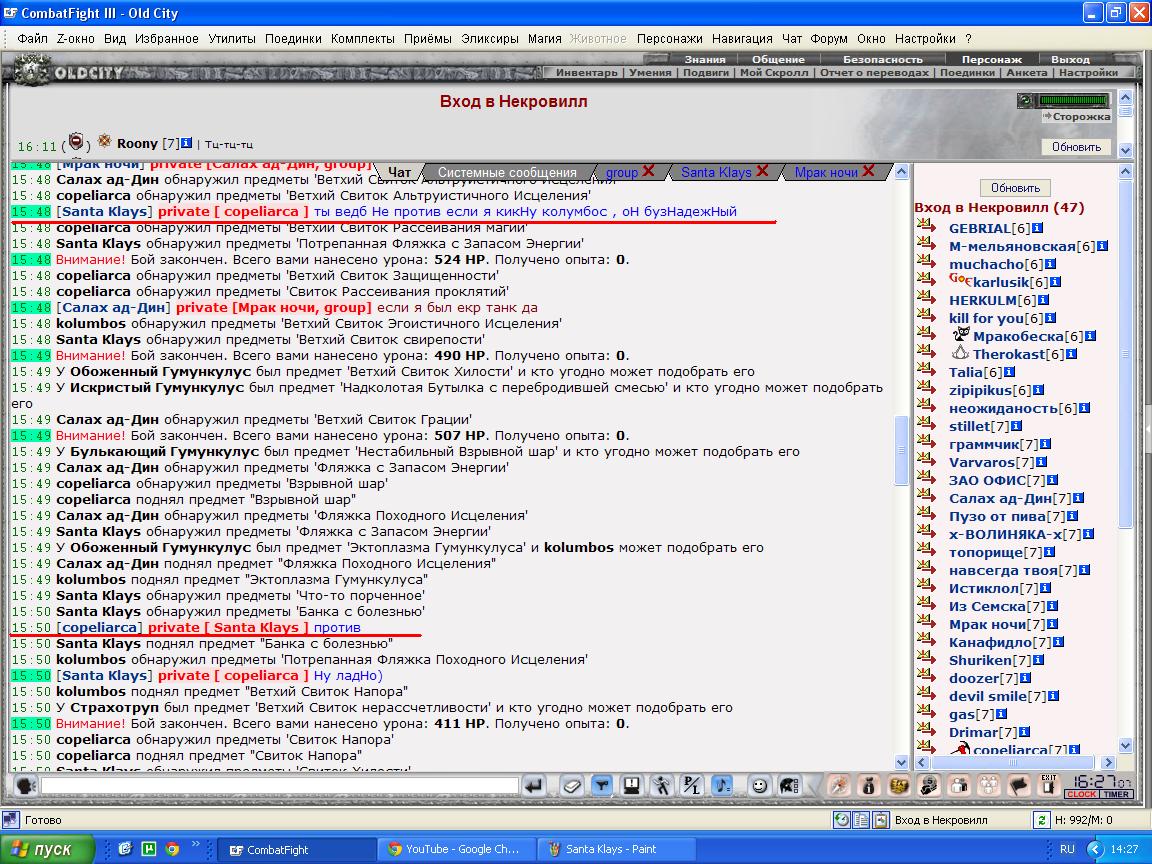The height and width of the screenshot is (864, 1152).
Task: Switch to Santa Klays - Paint taskbar window
Action: 615,849
